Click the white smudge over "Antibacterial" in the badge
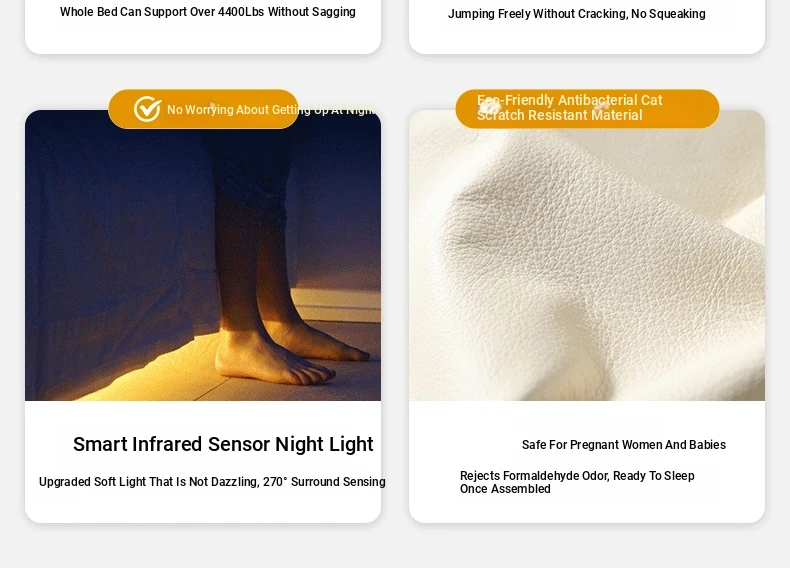The width and height of the screenshot is (790, 568). pos(602,105)
